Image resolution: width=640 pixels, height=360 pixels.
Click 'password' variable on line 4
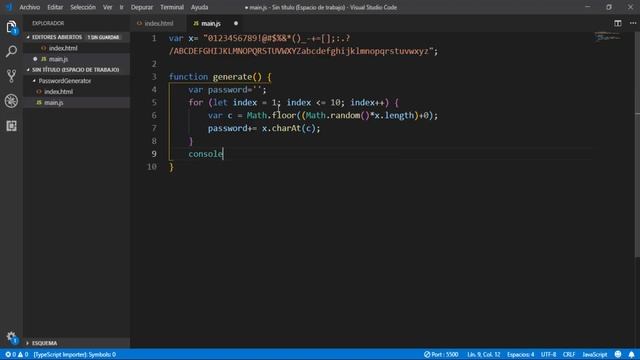point(227,90)
